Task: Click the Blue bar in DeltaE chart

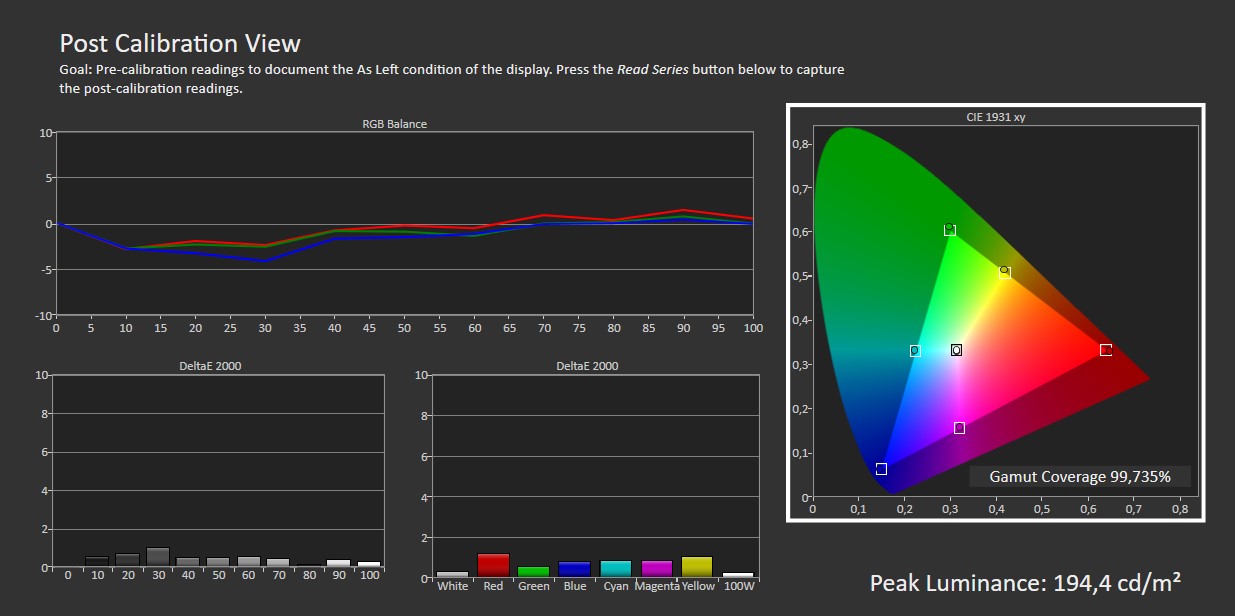Action: 575,569
